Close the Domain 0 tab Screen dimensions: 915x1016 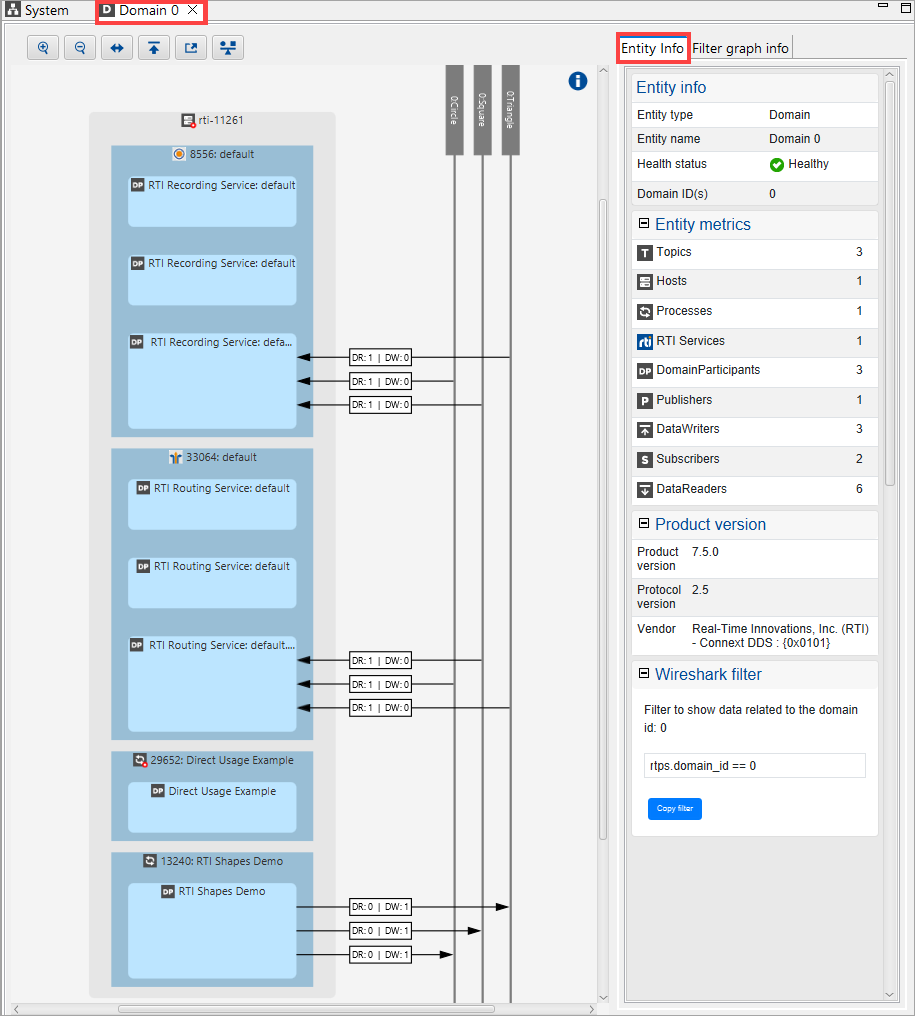[192, 10]
